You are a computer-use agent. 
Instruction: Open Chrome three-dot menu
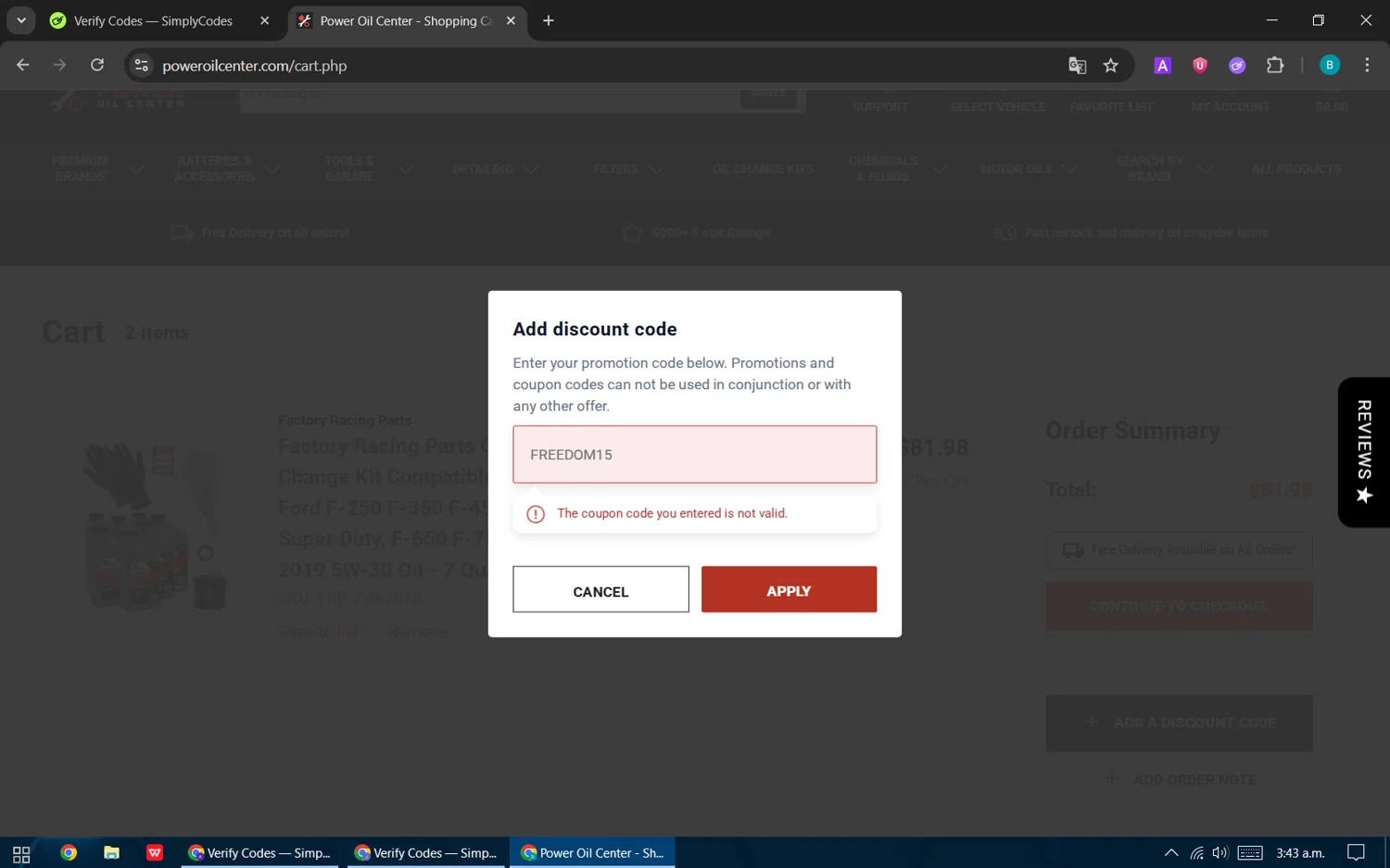point(1367,65)
